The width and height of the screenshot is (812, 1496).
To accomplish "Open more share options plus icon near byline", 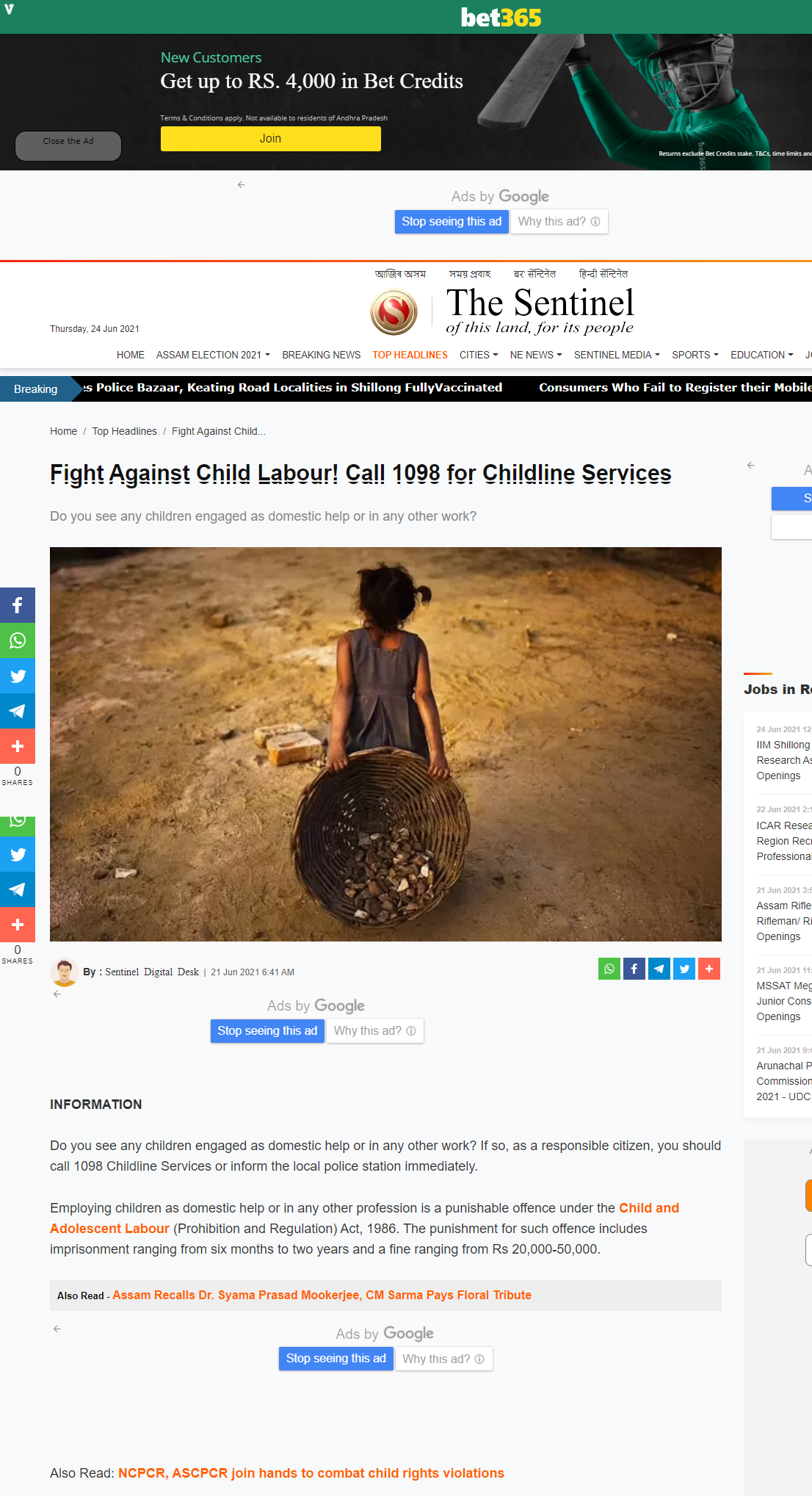I will 709,969.
